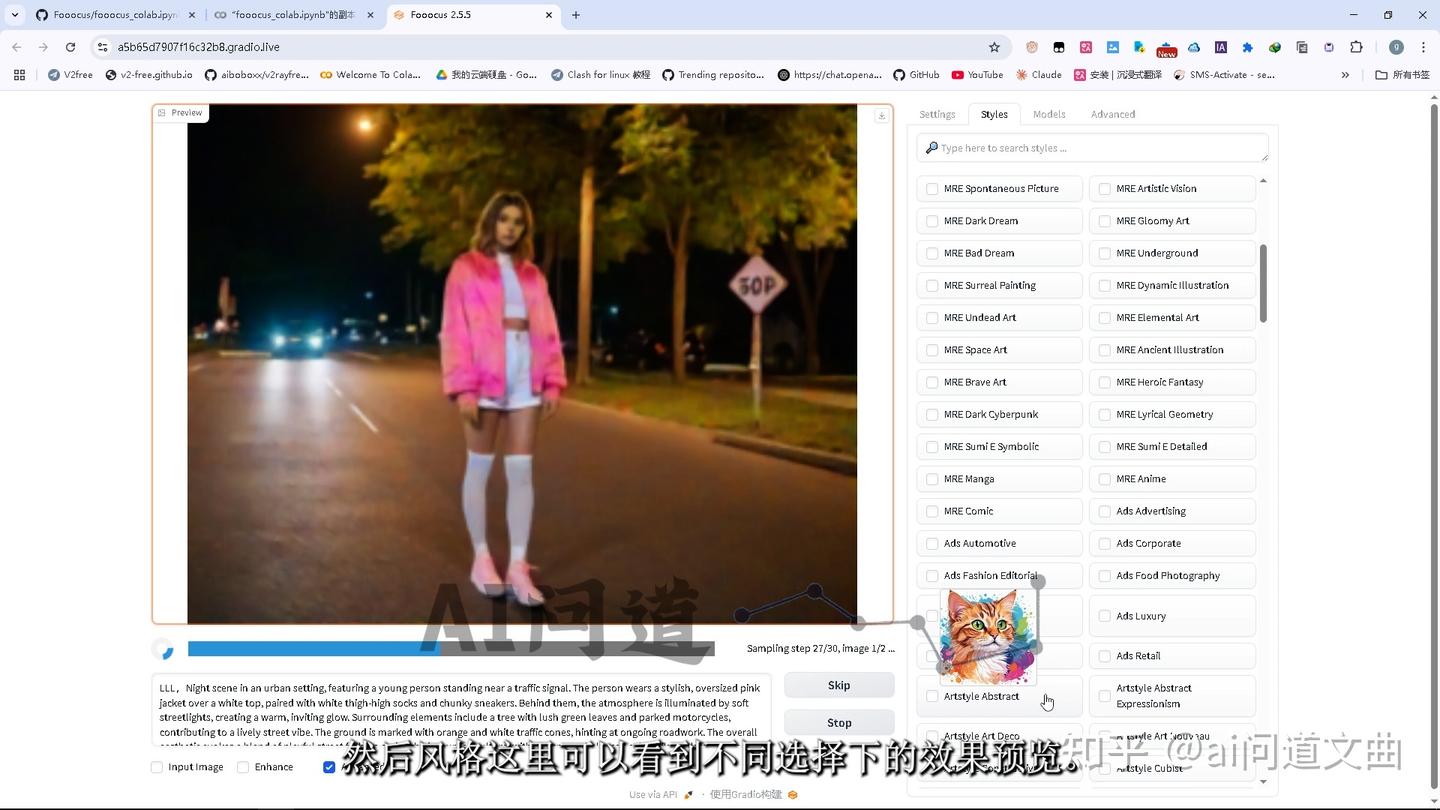Enable the Input Image checkbox
This screenshot has width=1440, height=810.
pos(157,767)
